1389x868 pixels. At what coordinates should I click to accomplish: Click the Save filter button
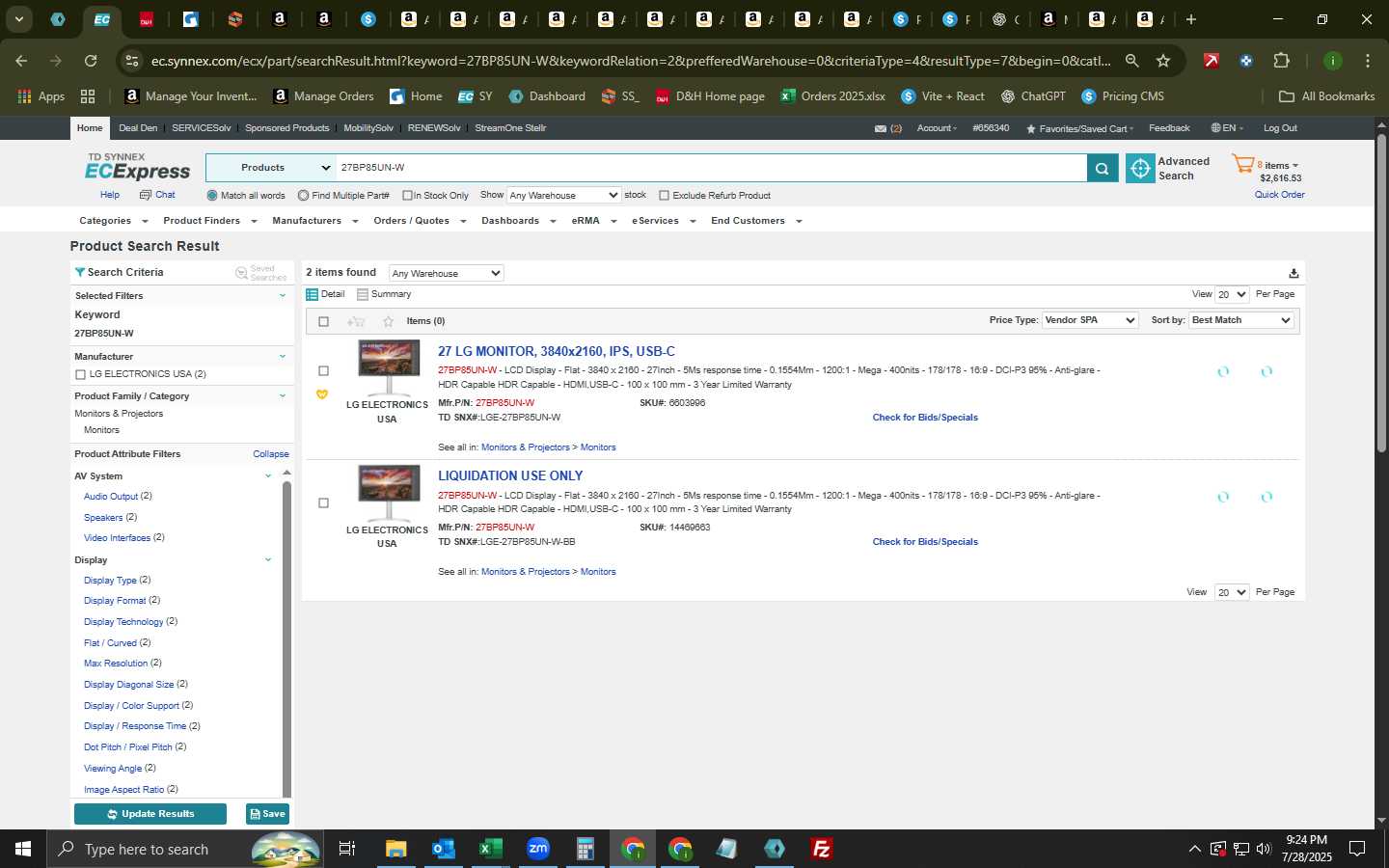pyautogui.click(x=267, y=814)
